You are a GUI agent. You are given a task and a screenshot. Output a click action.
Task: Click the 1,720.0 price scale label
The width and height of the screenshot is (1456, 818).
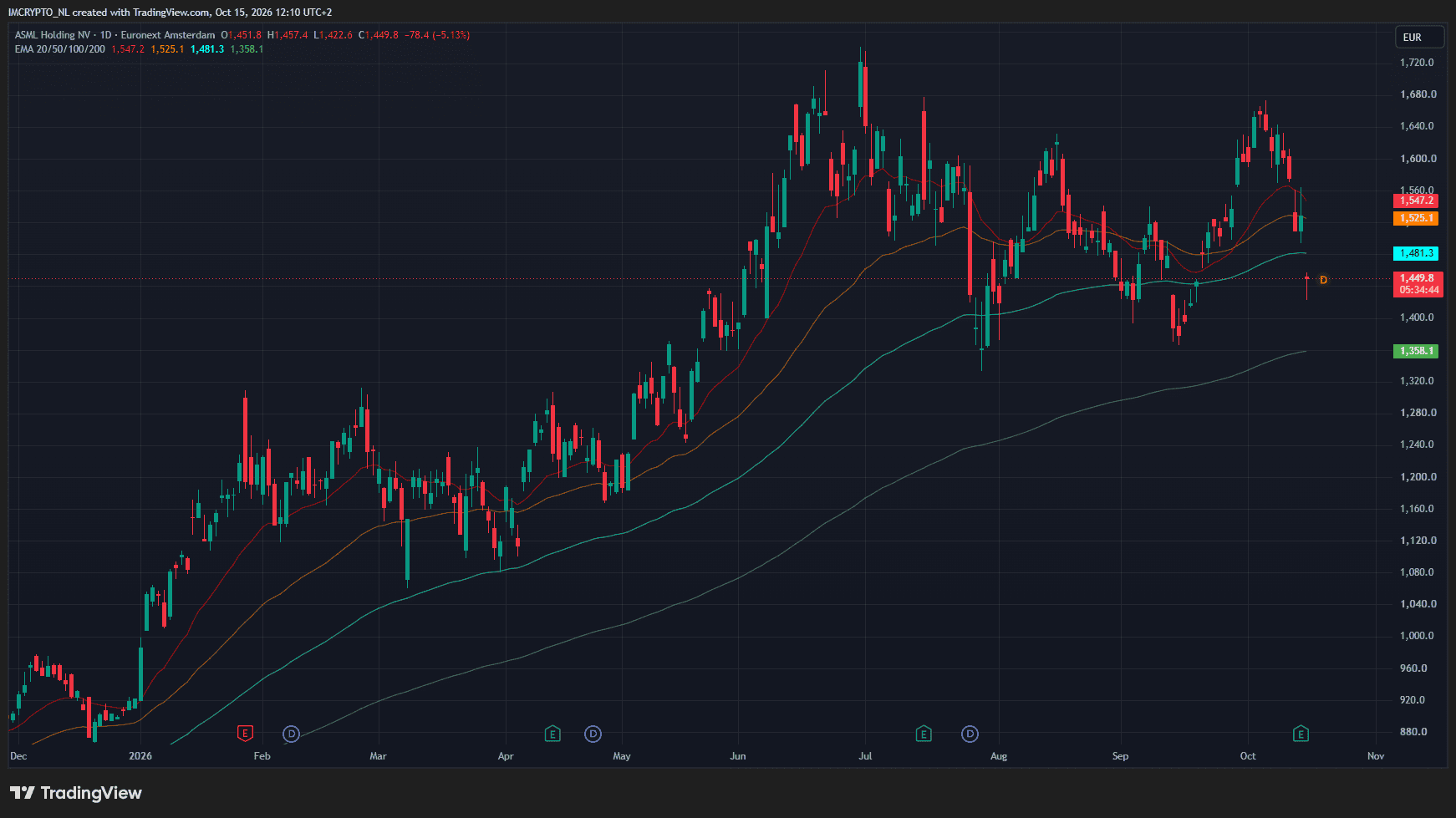point(1417,63)
